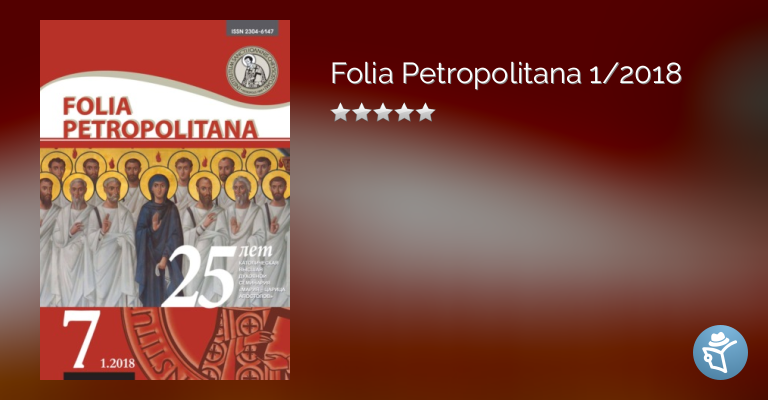Click the blue-robed Mary figure on cover
768x400 pixels.
coord(158,237)
